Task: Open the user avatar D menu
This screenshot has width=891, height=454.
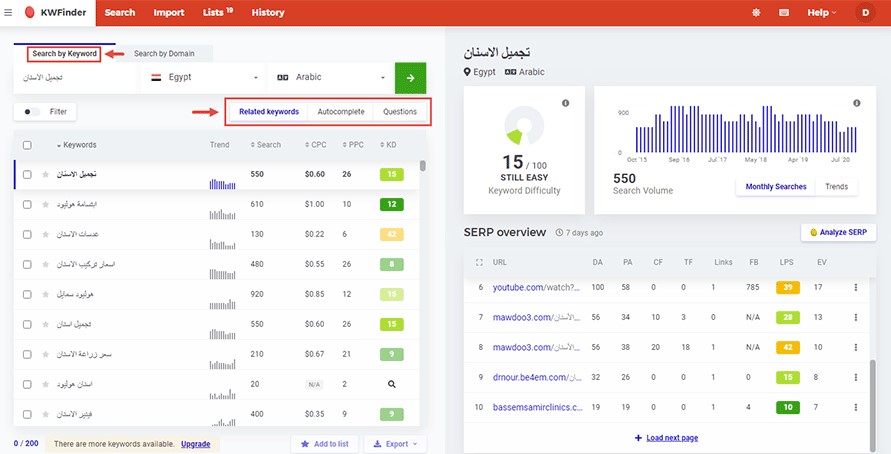Action: (865, 13)
